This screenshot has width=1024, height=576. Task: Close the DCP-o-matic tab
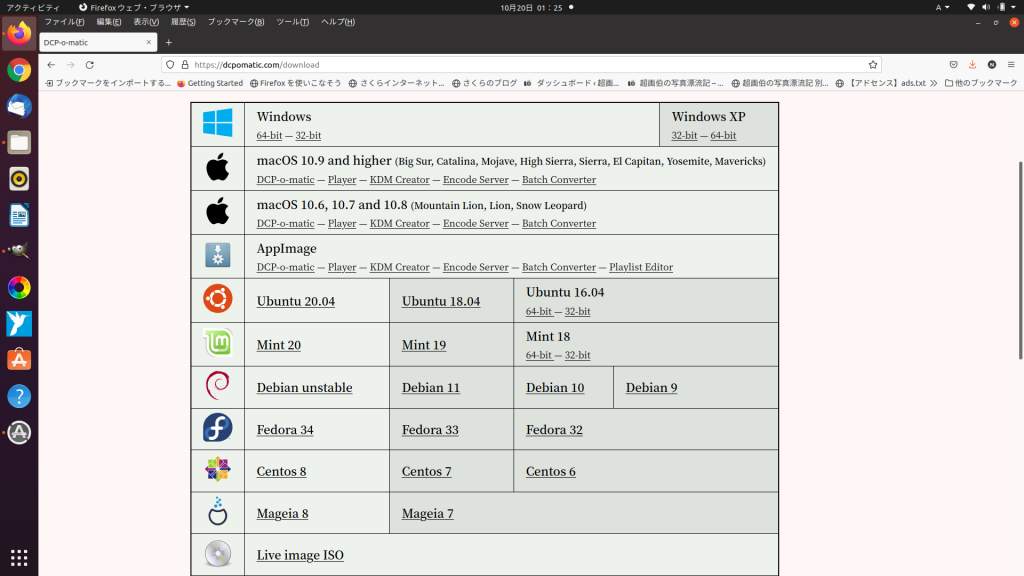coord(148,42)
